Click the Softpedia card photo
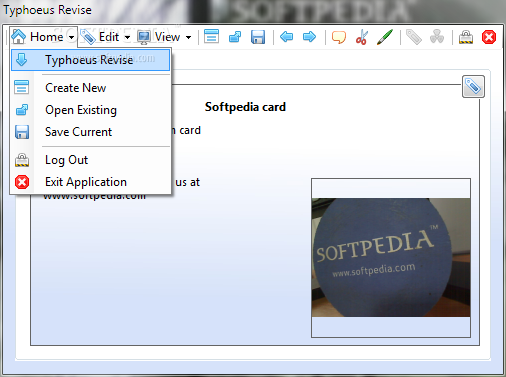The image size is (506, 377). pyautogui.click(x=391, y=258)
